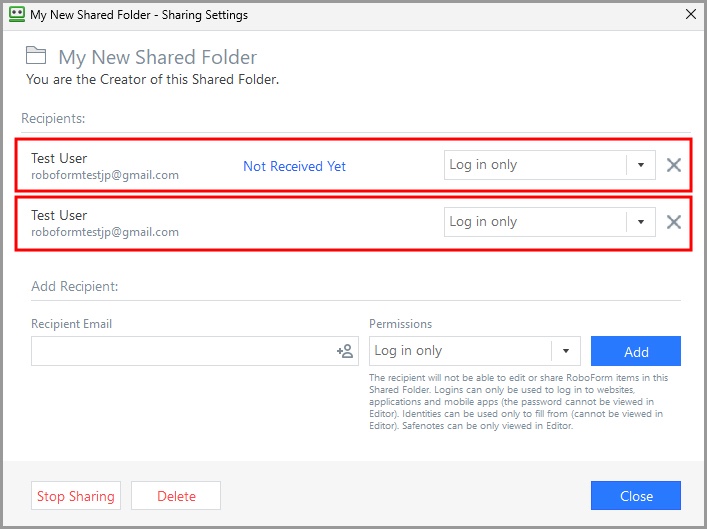This screenshot has width=707, height=529.
Task: Click into the Recipient Email field
Action: pos(195,351)
